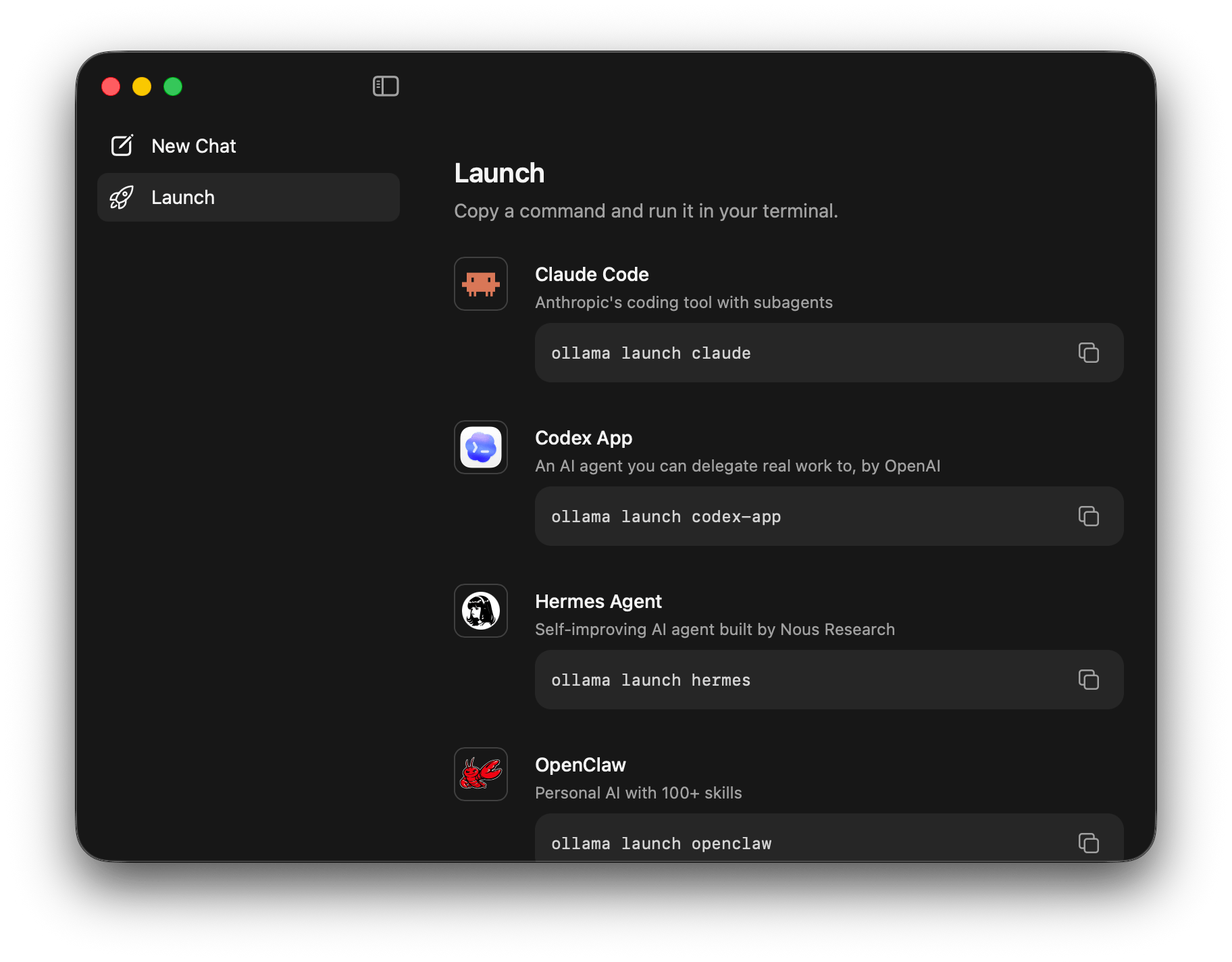1232x962 pixels.
Task: Click the Launch page heading
Action: (x=499, y=173)
